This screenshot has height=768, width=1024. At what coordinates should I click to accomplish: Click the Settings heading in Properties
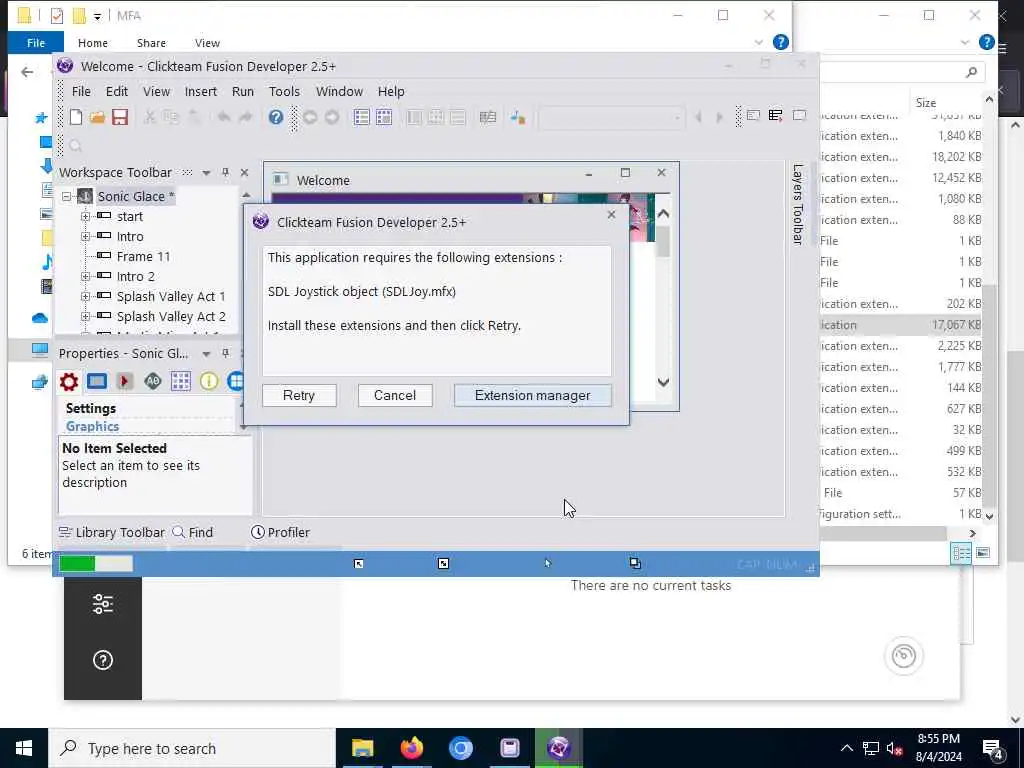coord(91,408)
